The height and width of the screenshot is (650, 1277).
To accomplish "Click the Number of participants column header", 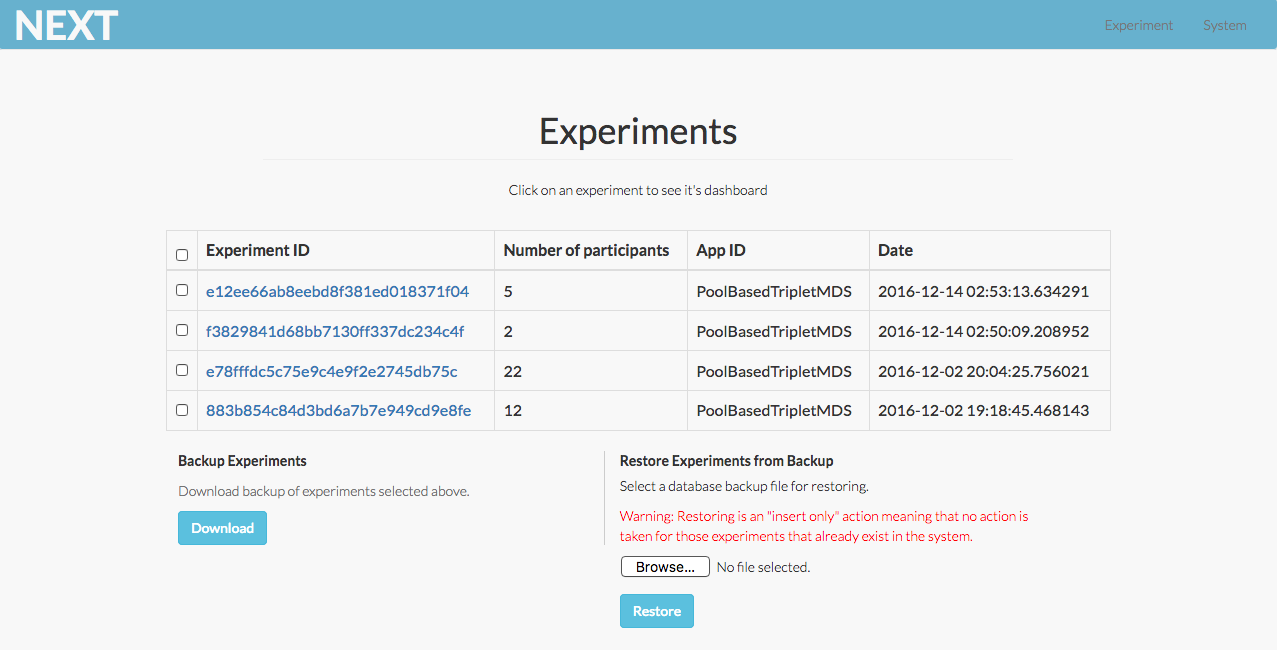I will coord(586,251).
